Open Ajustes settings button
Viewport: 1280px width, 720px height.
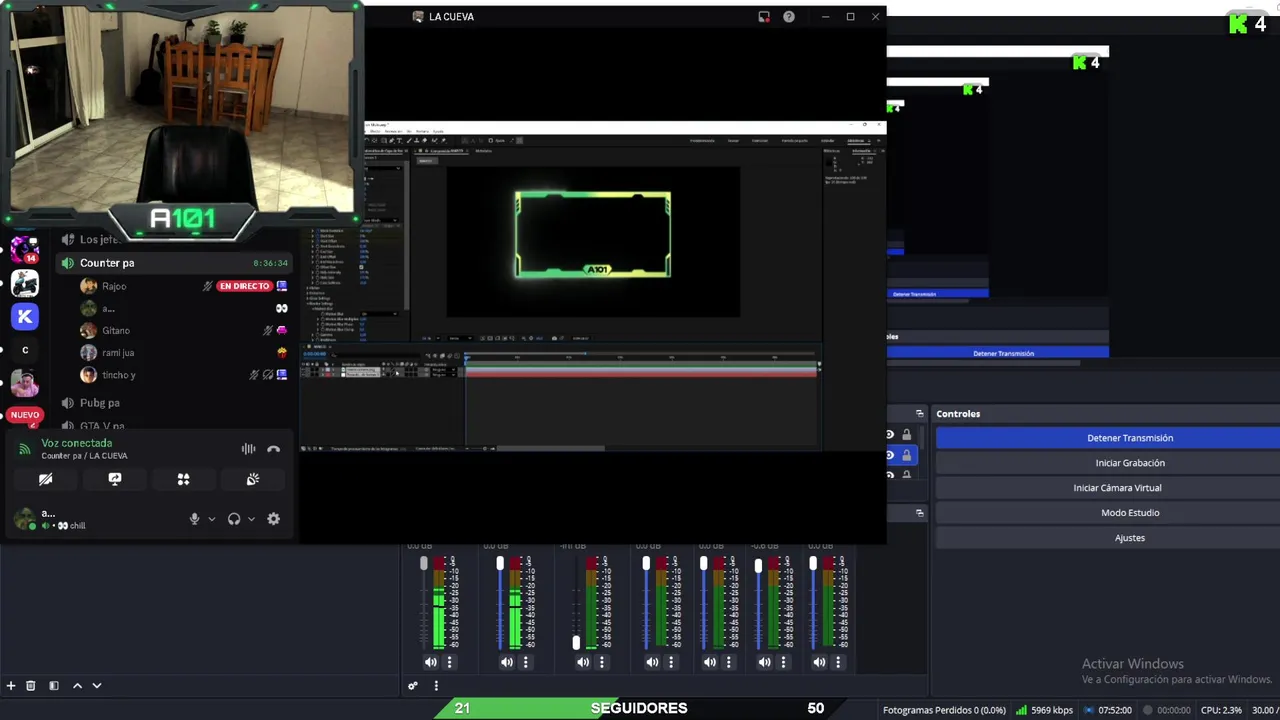1130,538
